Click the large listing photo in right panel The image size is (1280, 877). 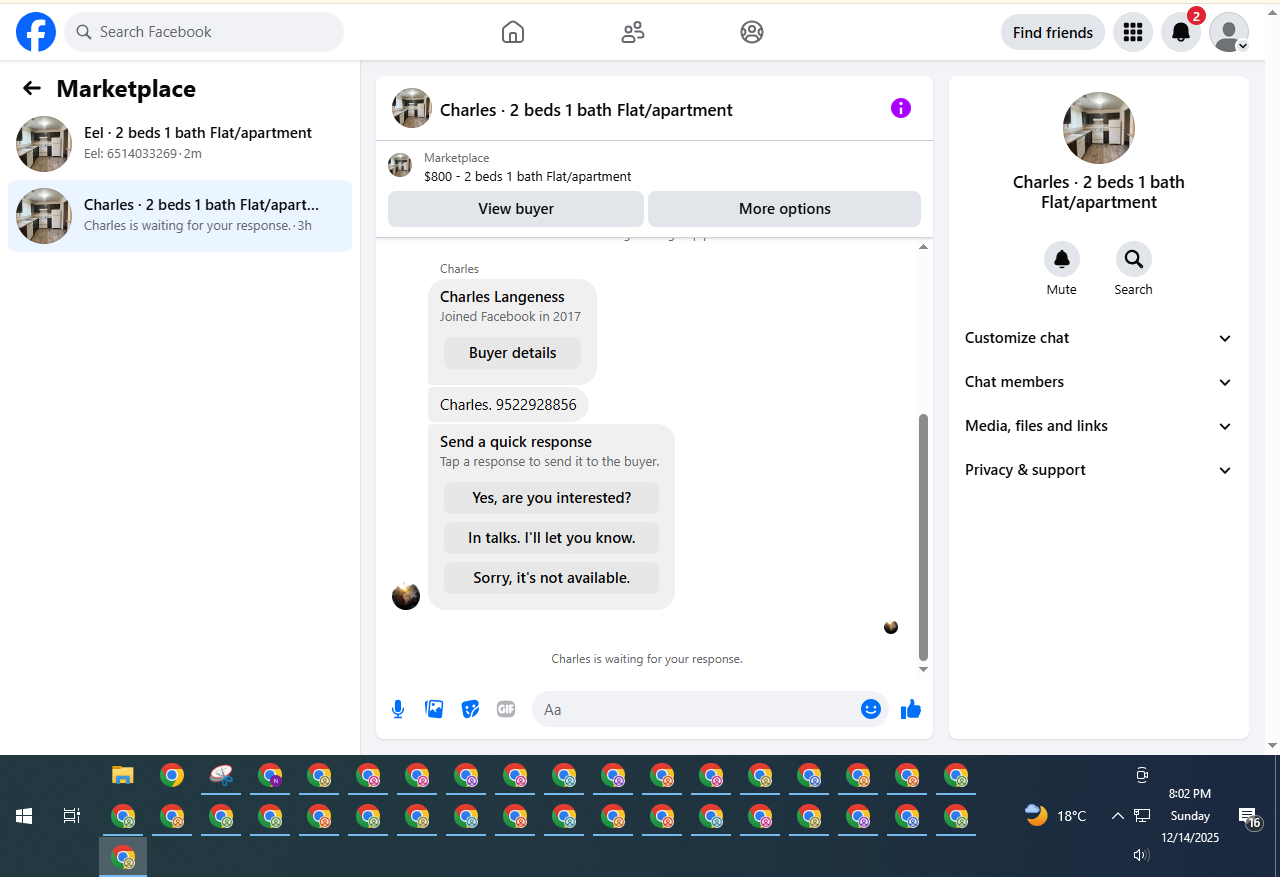tap(1099, 128)
